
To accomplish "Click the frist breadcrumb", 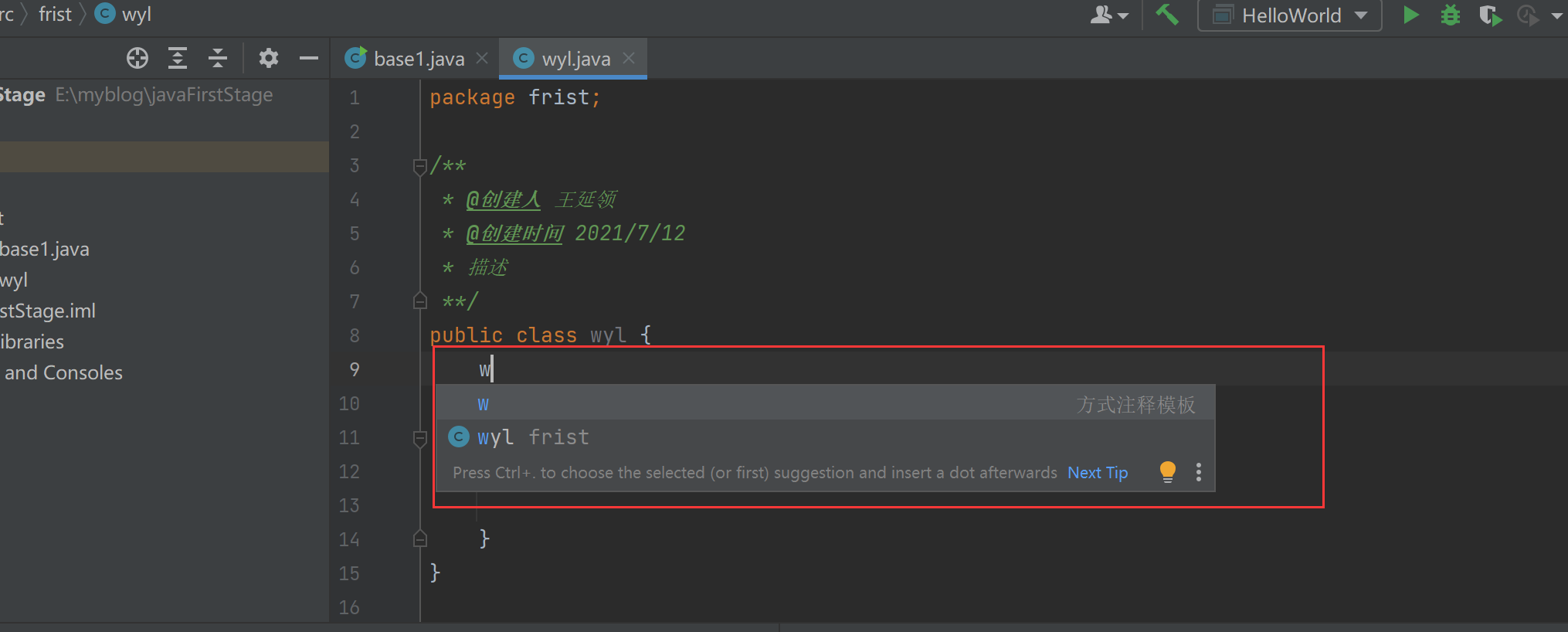I will coord(55,14).
